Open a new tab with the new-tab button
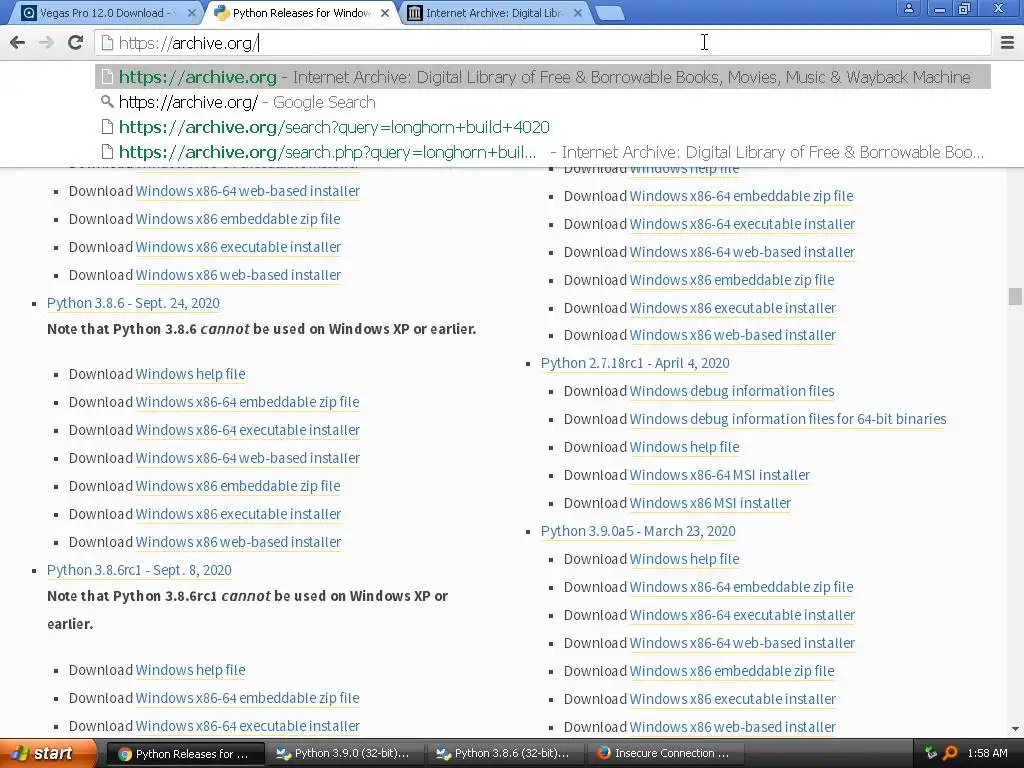 click(x=610, y=13)
